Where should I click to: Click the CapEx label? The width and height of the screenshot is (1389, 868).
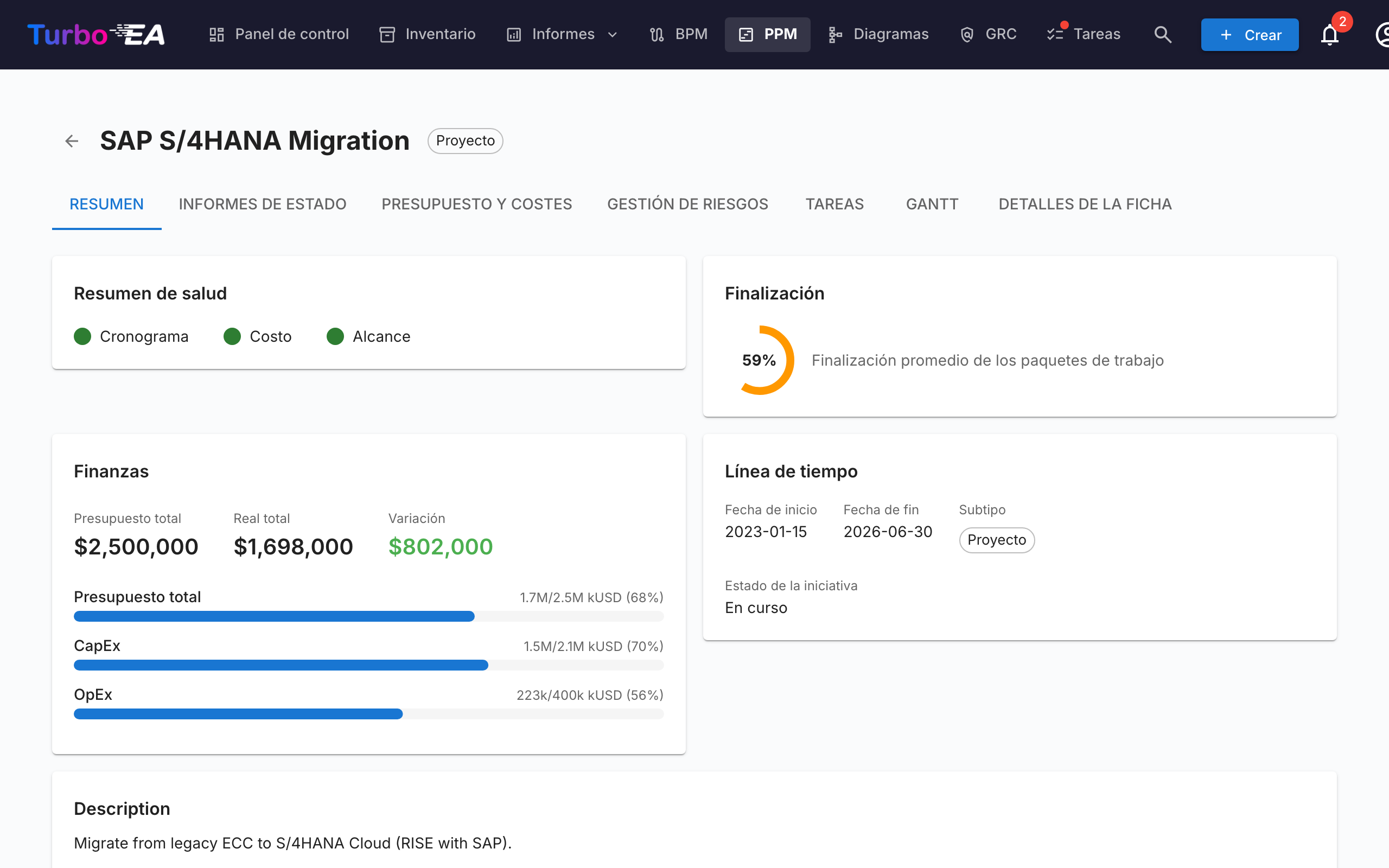tap(97, 646)
